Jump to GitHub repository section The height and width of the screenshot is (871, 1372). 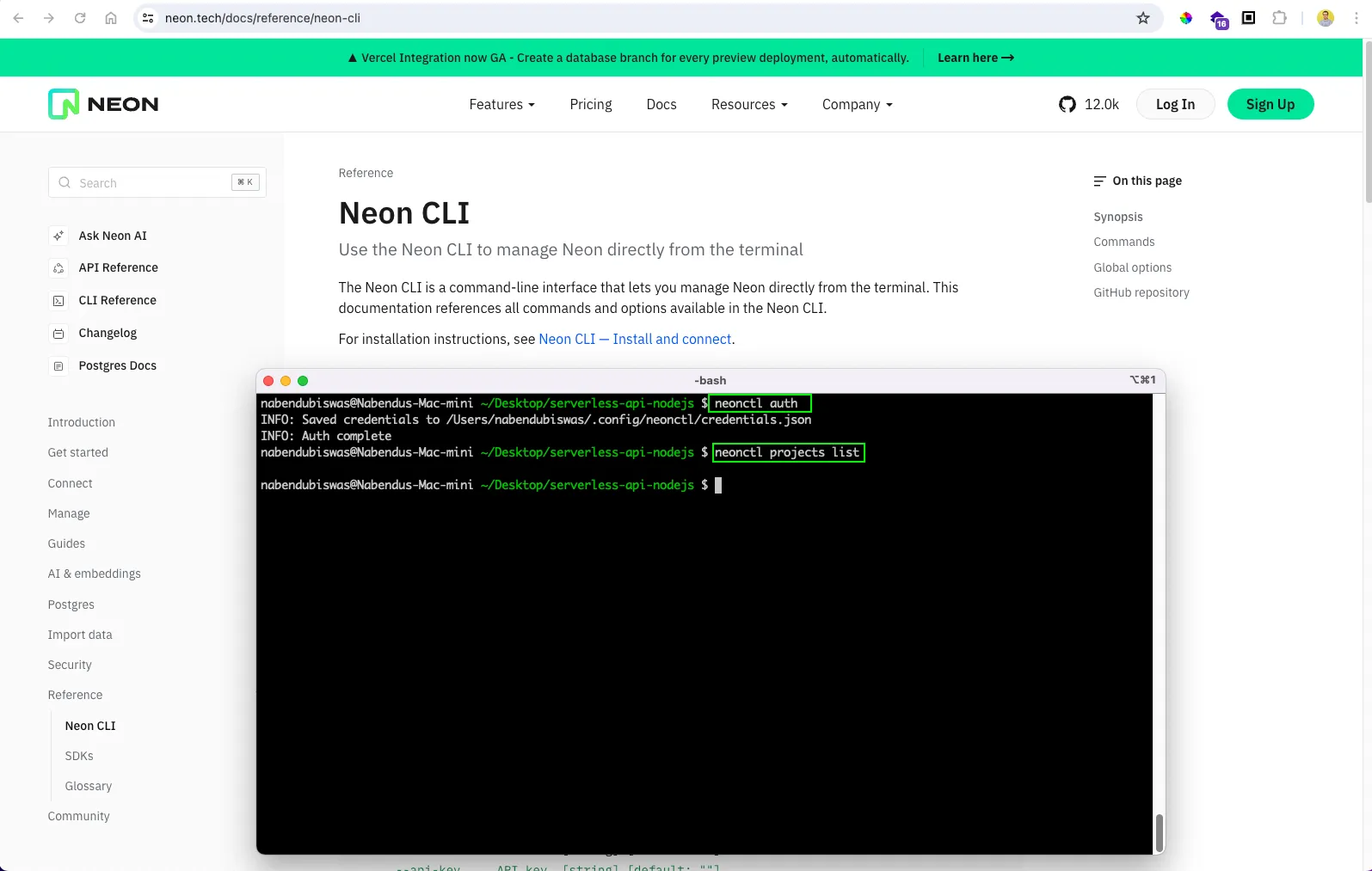[x=1141, y=292]
